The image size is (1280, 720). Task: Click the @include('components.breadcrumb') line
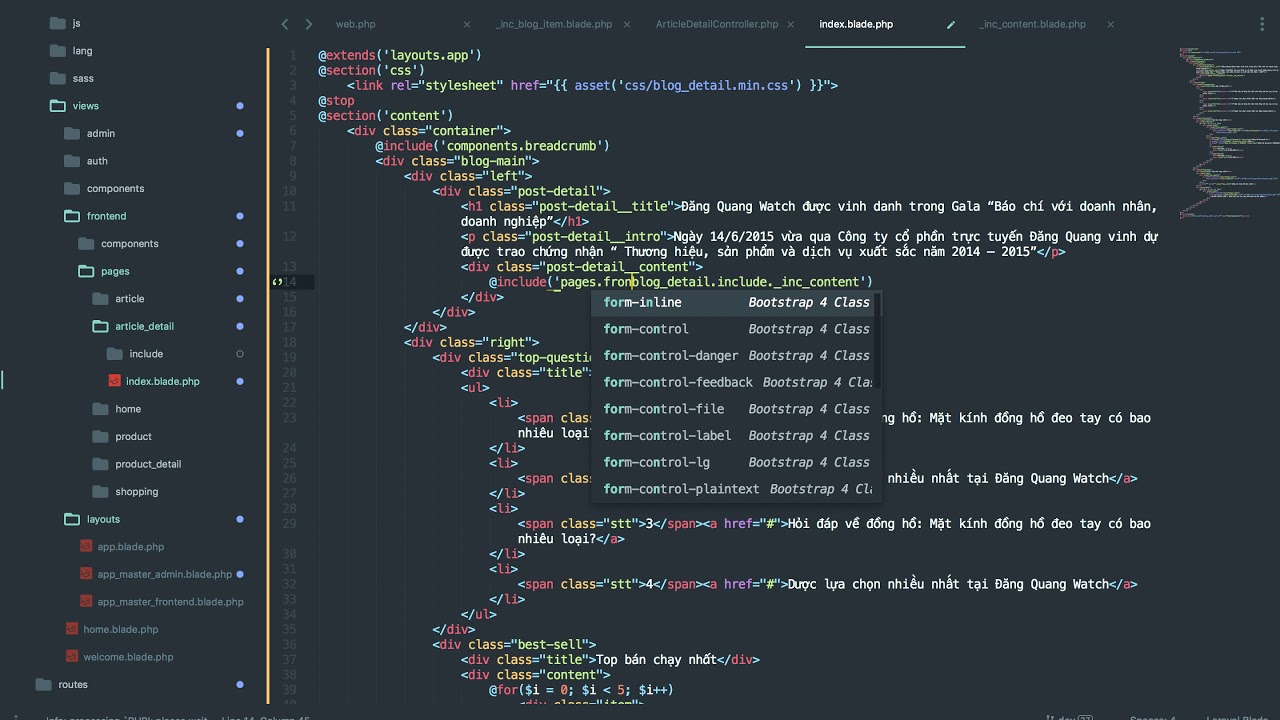pyautogui.click(x=492, y=146)
